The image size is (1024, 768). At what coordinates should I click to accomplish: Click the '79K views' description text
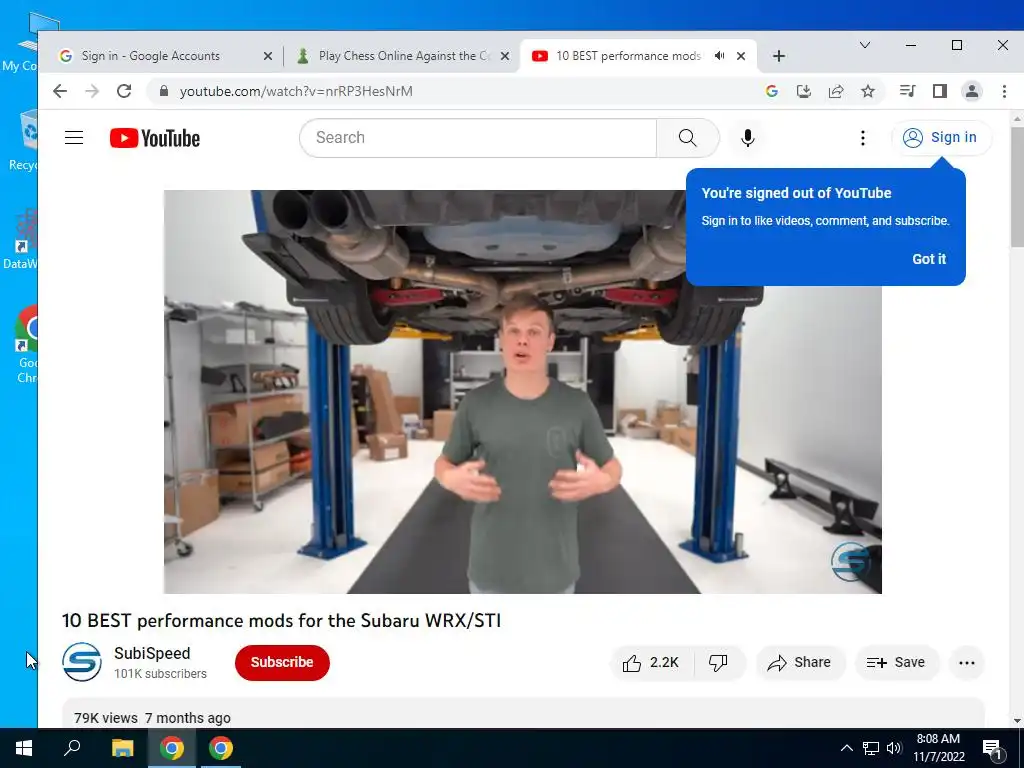(106, 718)
